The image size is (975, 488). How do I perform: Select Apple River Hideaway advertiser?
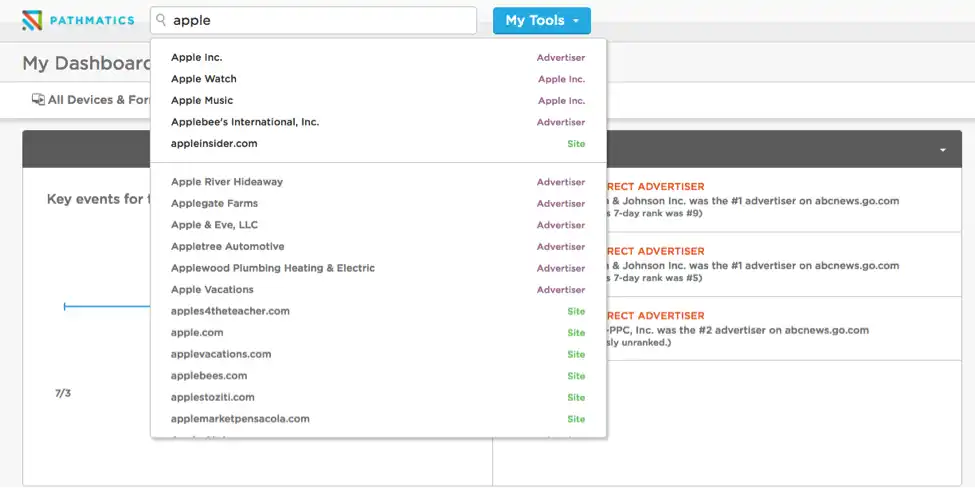[378, 182]
